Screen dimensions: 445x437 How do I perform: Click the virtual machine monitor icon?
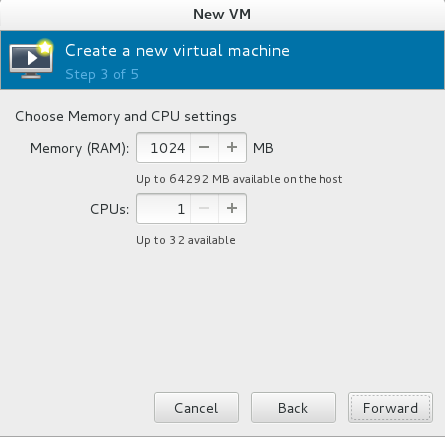tap(31, 62)
